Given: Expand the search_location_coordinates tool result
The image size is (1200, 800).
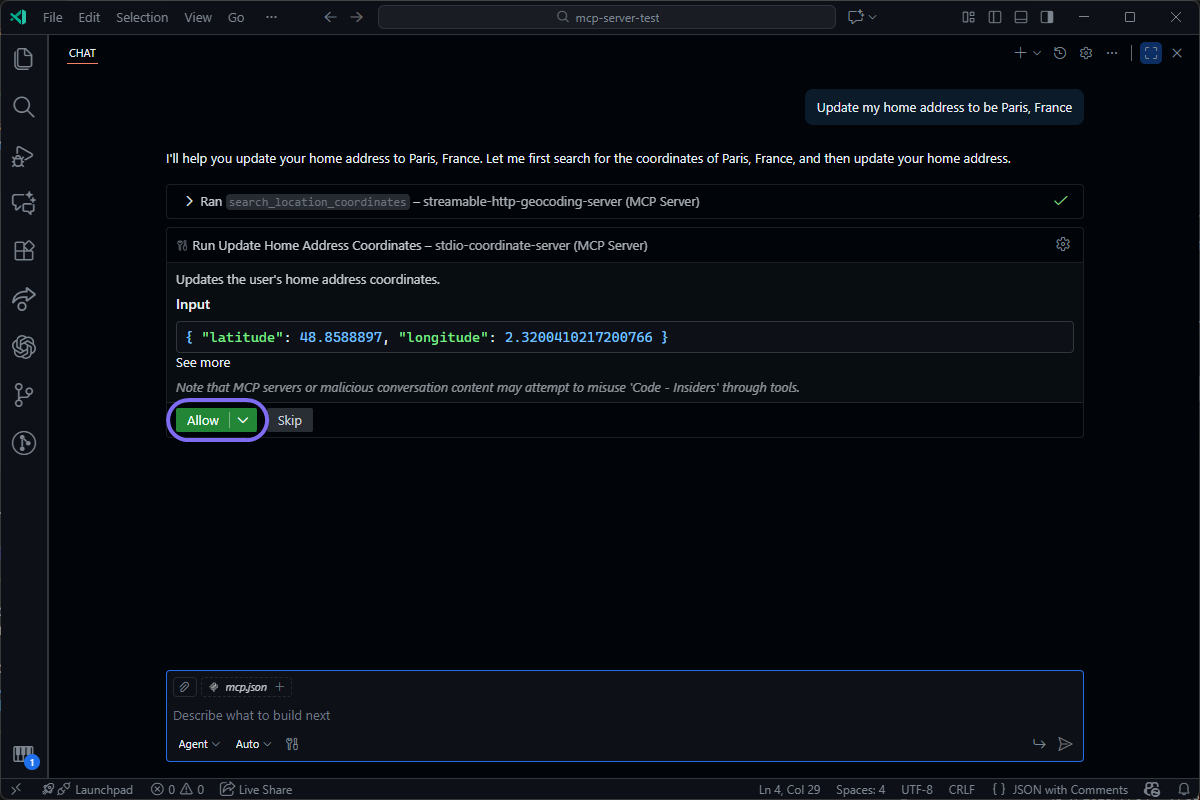Looking at the screenshot, I should coord(190,201).
